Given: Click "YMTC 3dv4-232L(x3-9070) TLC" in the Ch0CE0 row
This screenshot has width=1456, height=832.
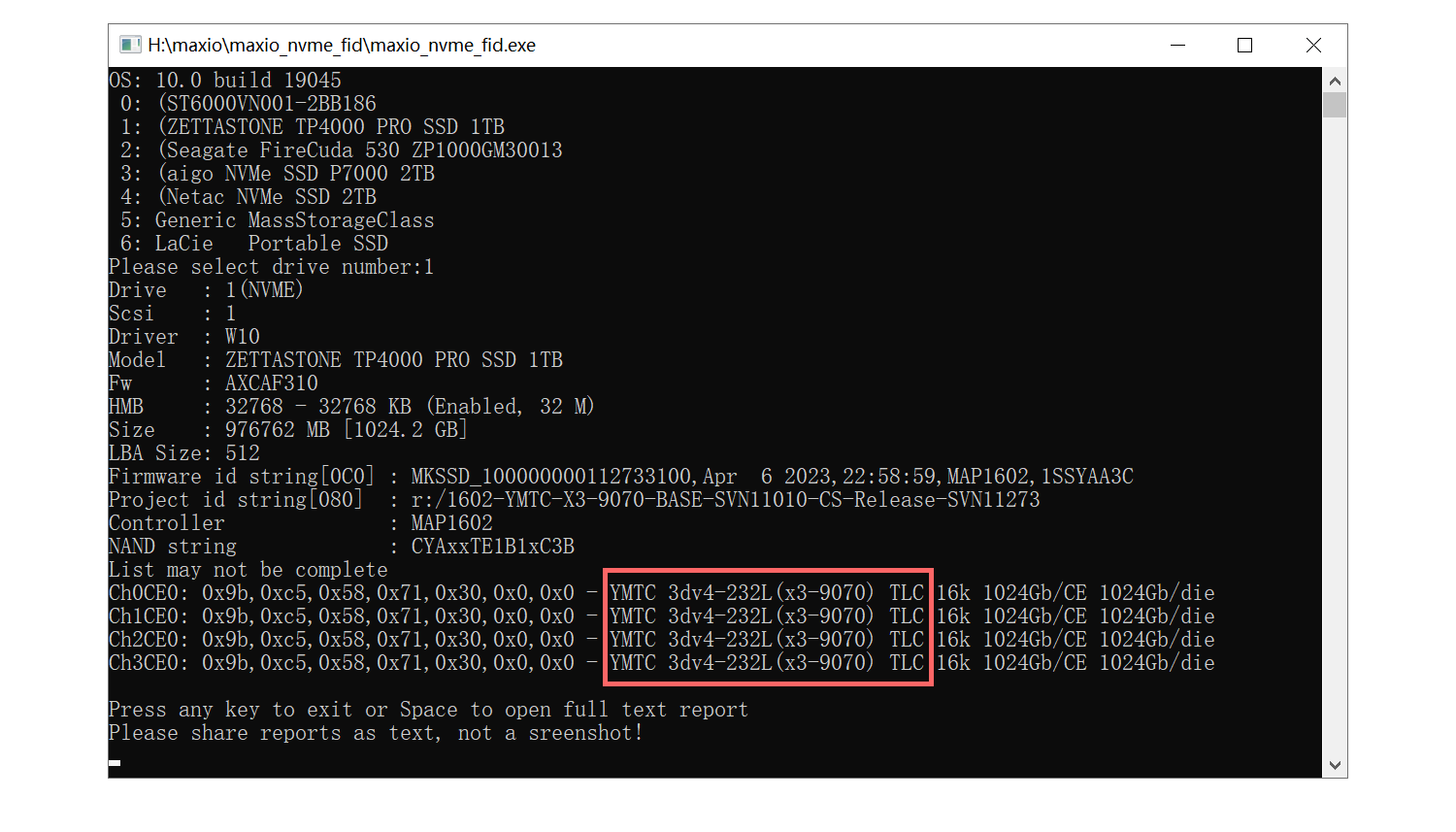Looking at the screenshot, I should click(767, 593).
